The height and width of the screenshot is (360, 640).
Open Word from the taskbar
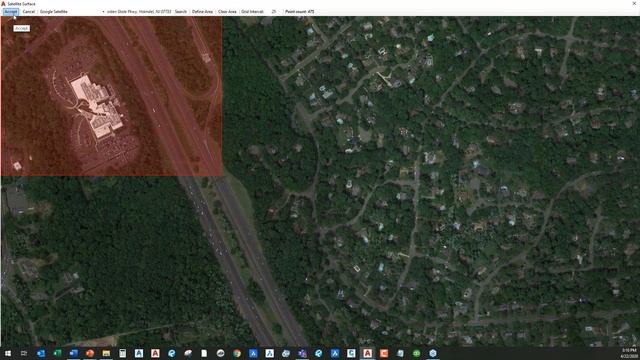tap(73, 353)
